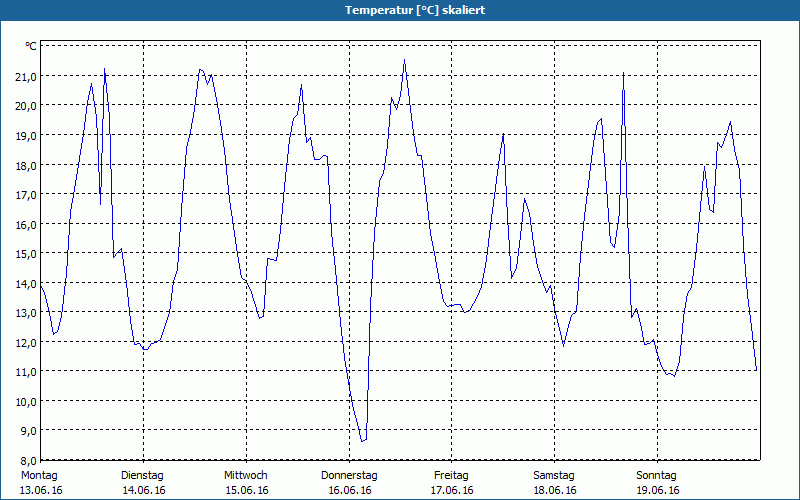Select the 8,0 y-axis label
The height and width of the screenshot is (500, 800).
29,460
